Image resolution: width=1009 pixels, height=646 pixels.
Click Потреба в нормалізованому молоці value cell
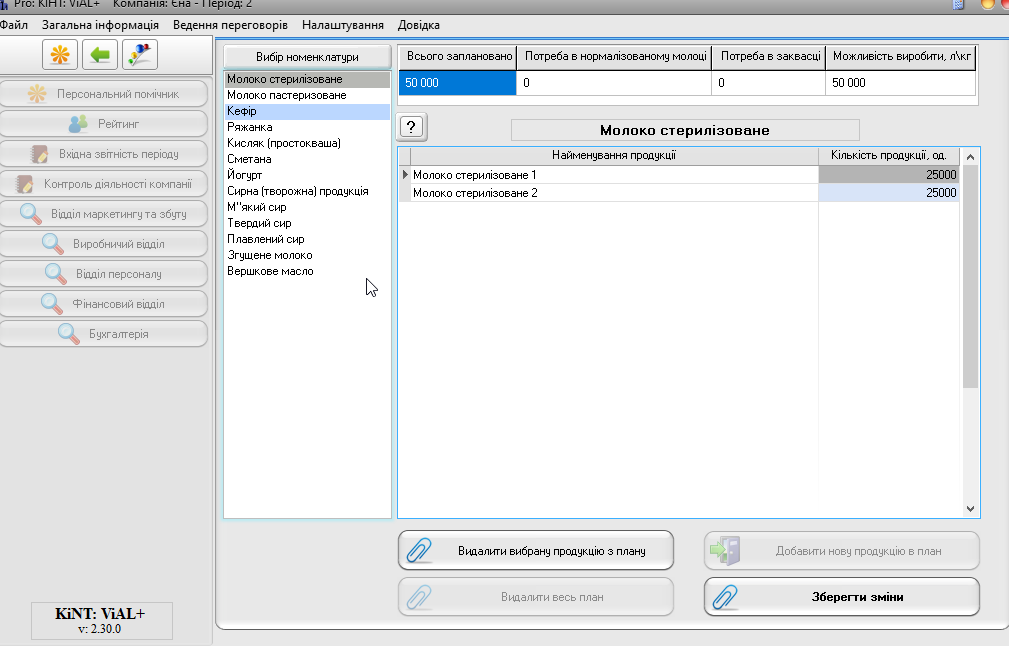click(614, 83)
